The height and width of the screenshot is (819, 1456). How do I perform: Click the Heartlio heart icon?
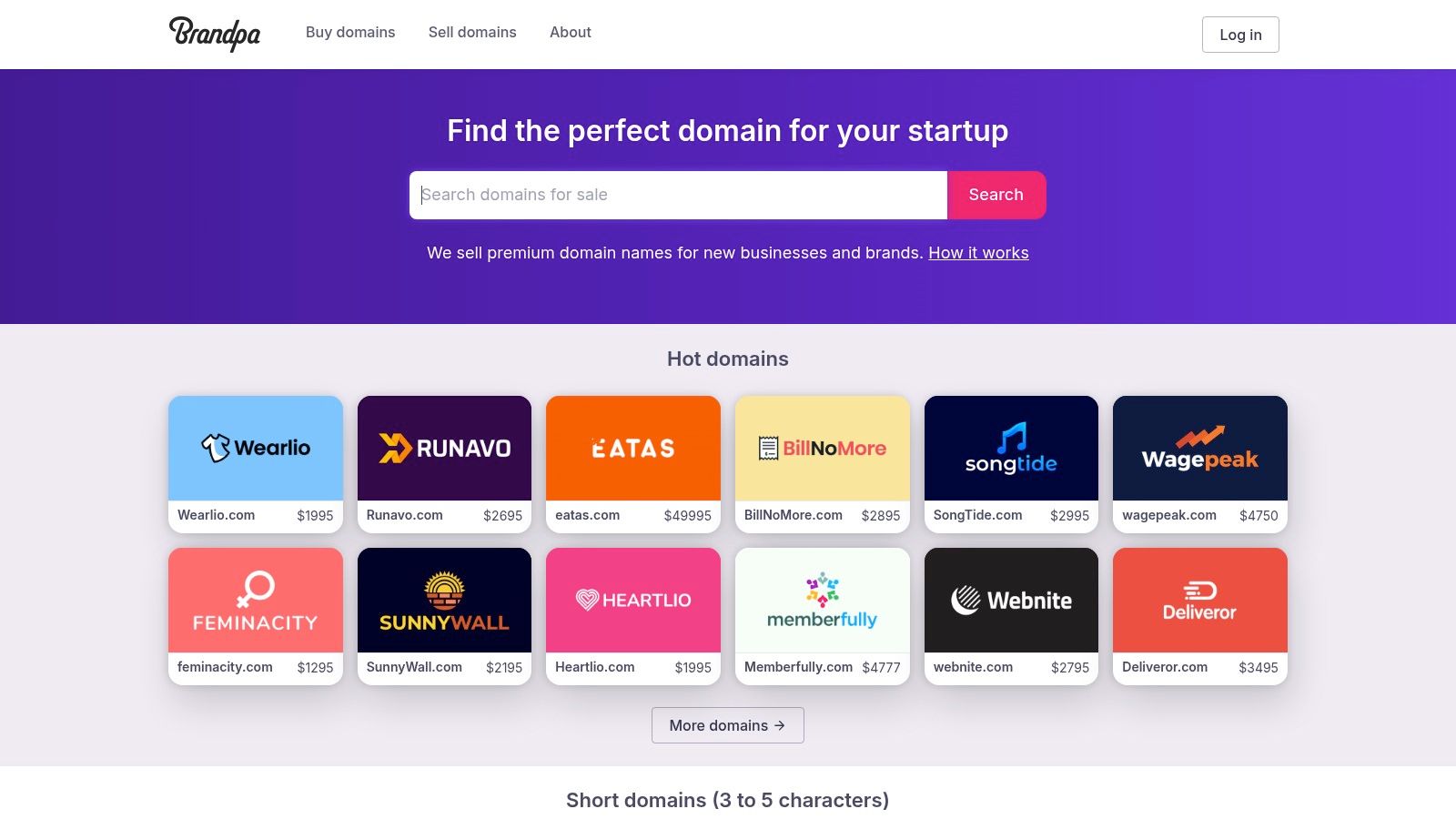[587, 600]
